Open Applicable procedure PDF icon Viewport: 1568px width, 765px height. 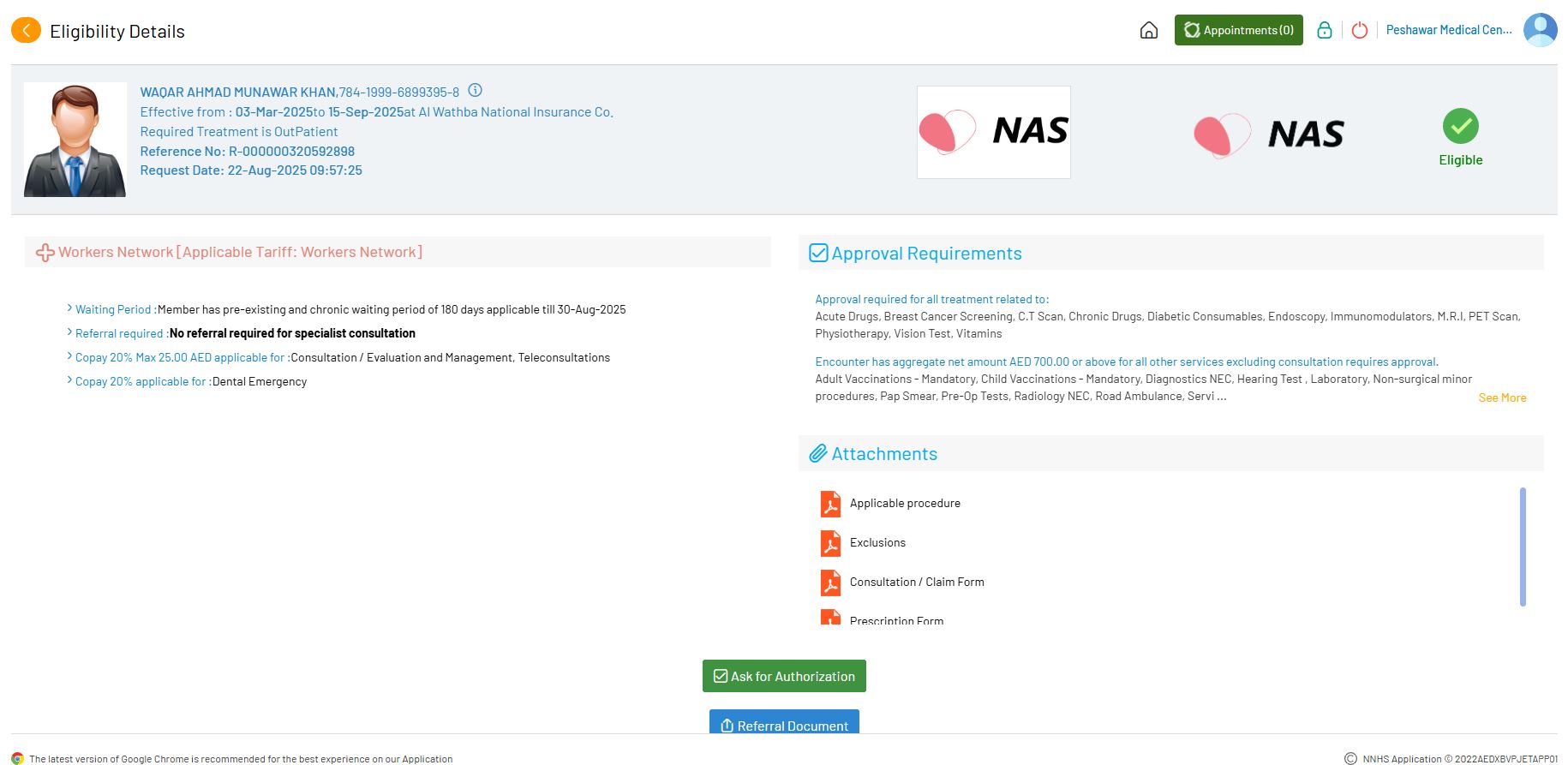tap(830, 504)
